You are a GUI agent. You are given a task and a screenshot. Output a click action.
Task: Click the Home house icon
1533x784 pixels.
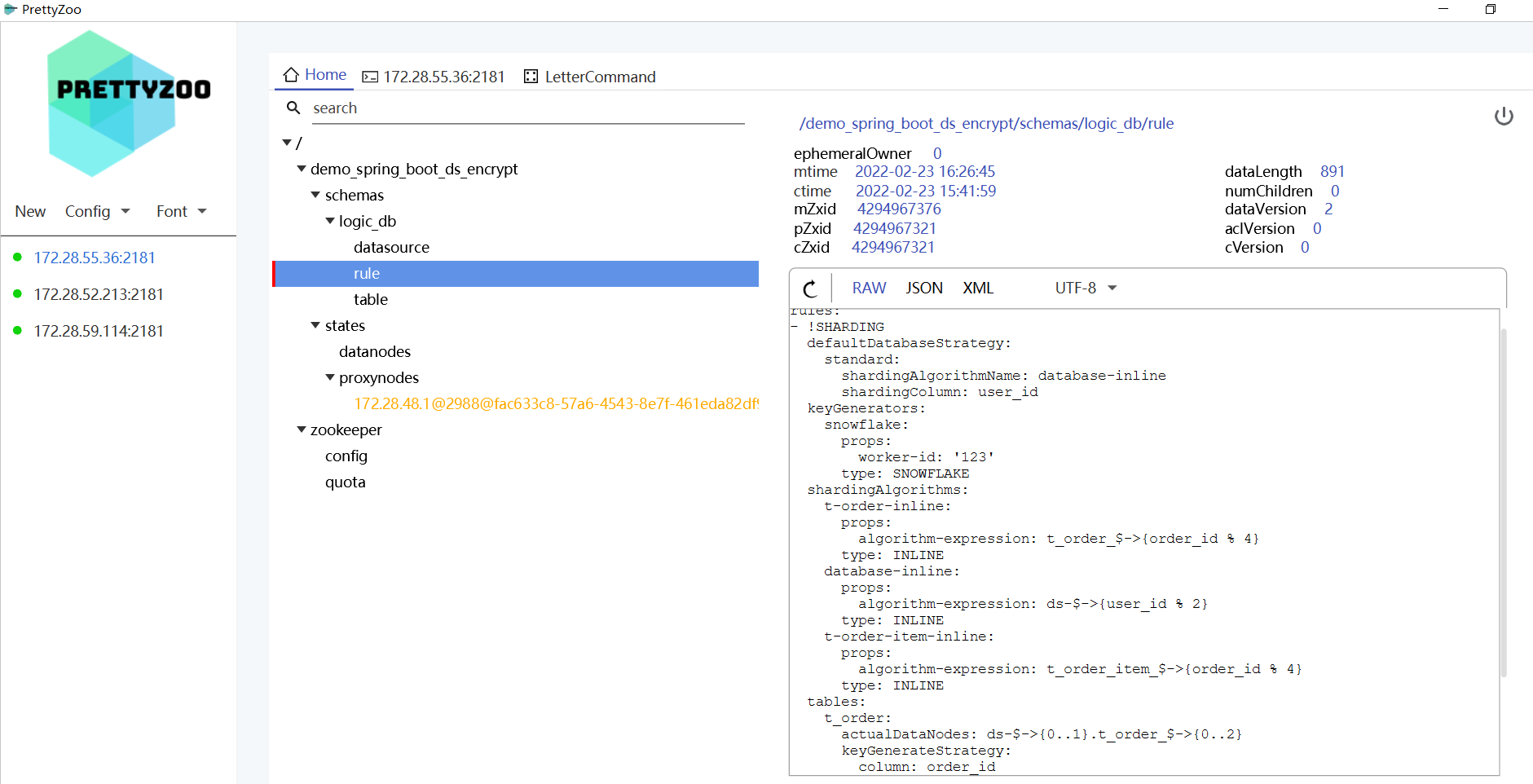coord(291,75)
